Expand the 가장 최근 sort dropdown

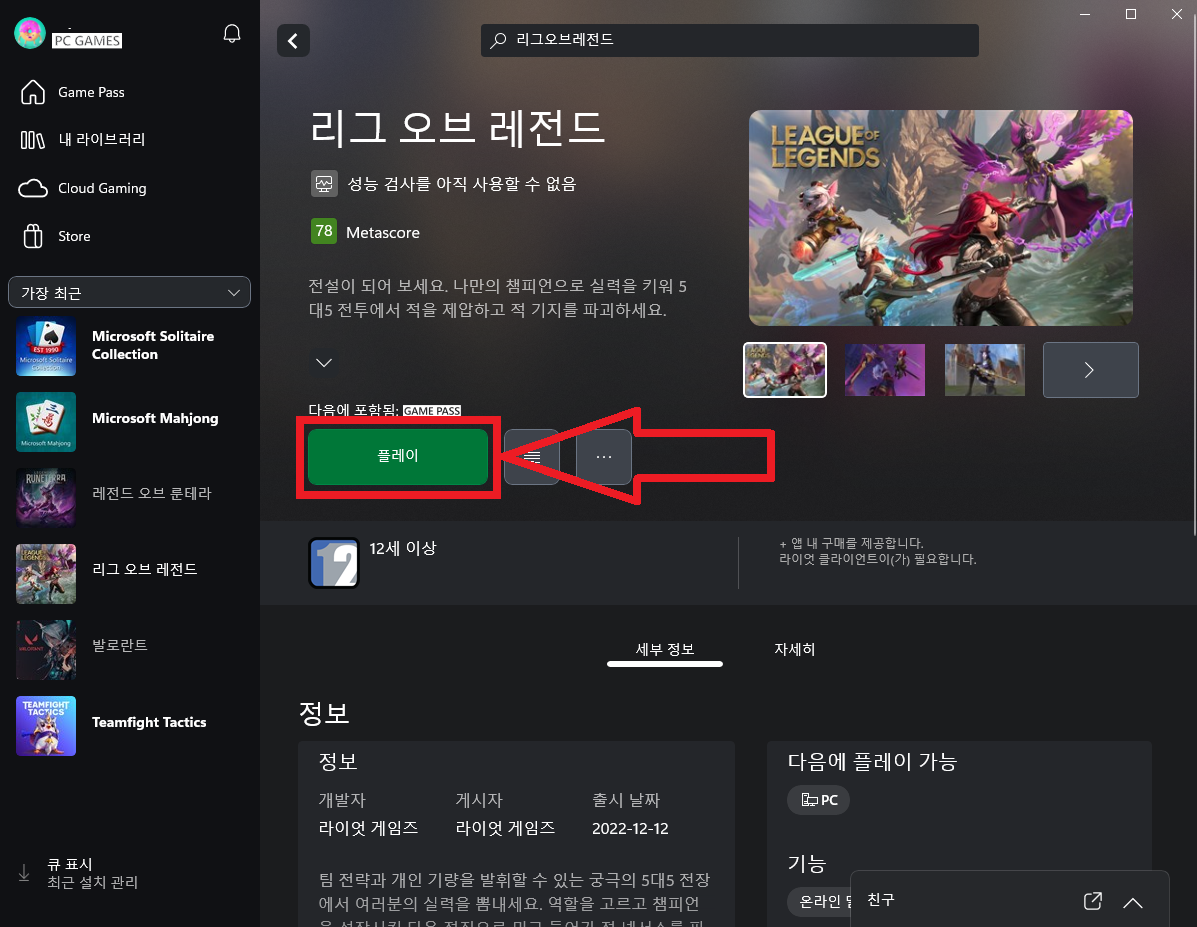pos(130,292)
